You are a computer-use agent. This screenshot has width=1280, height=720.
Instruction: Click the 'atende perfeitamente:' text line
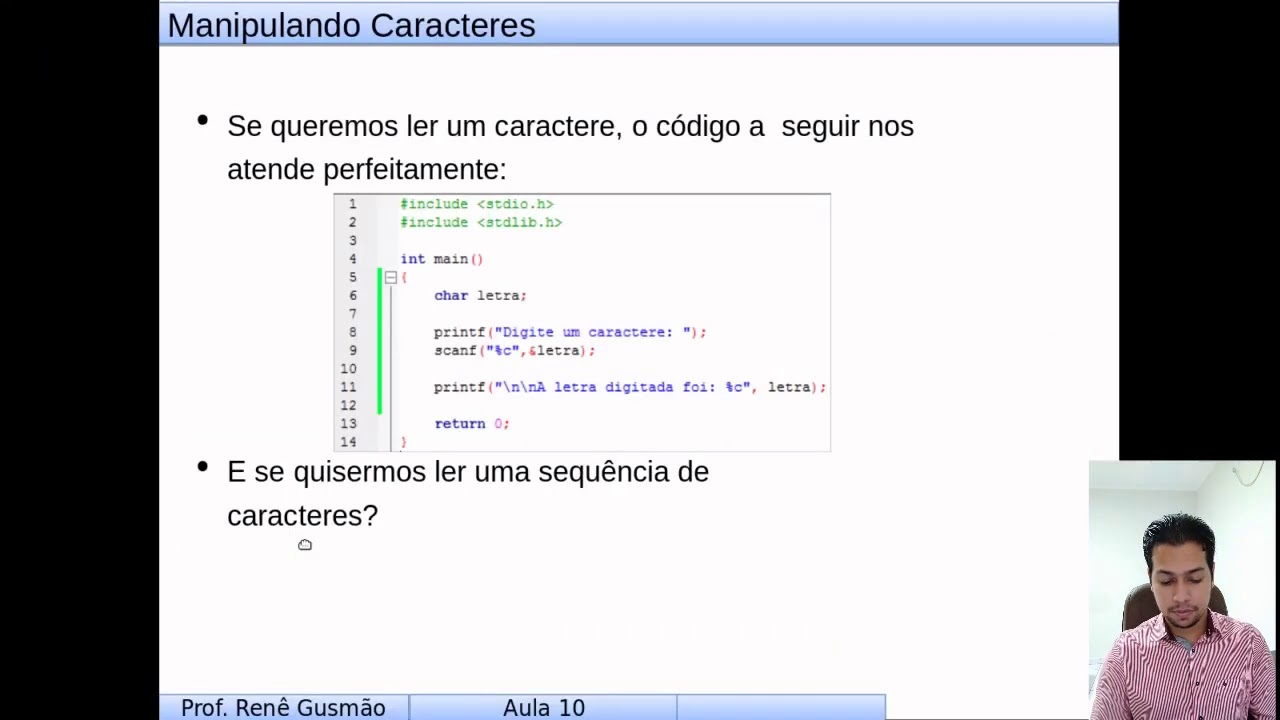[366, 170]
